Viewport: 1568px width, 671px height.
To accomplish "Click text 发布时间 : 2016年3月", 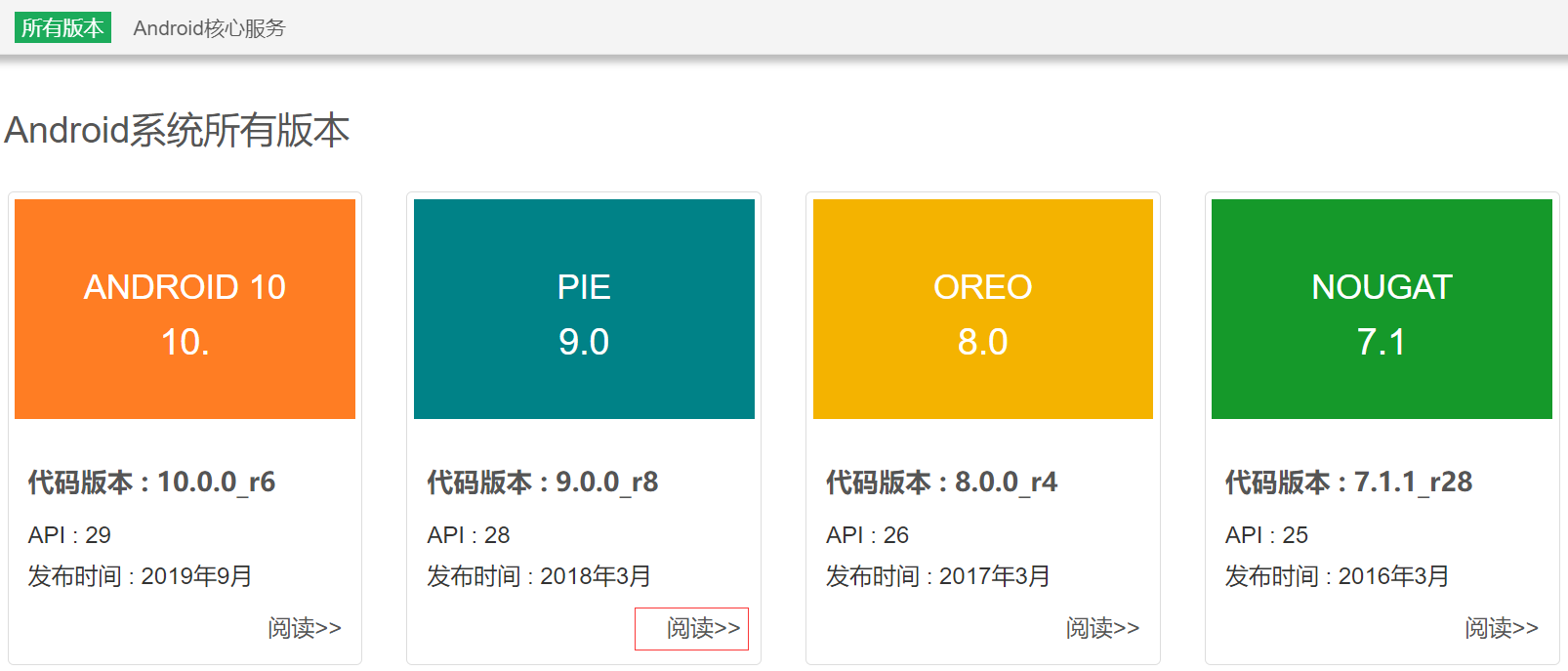I will tap(1338, 576).
